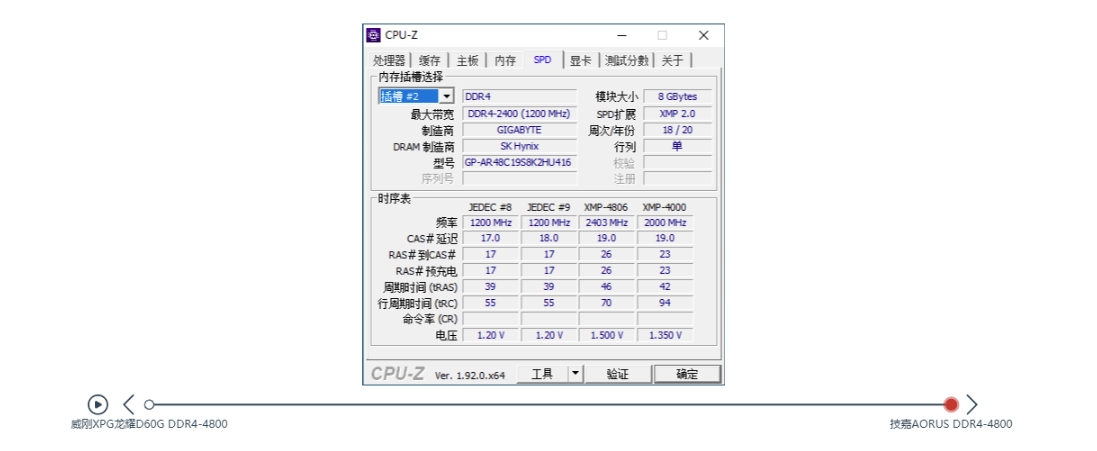Screen dimensions: 1097x451
Task: Expand the 工具 dropdown arrow
Action: 575,374
